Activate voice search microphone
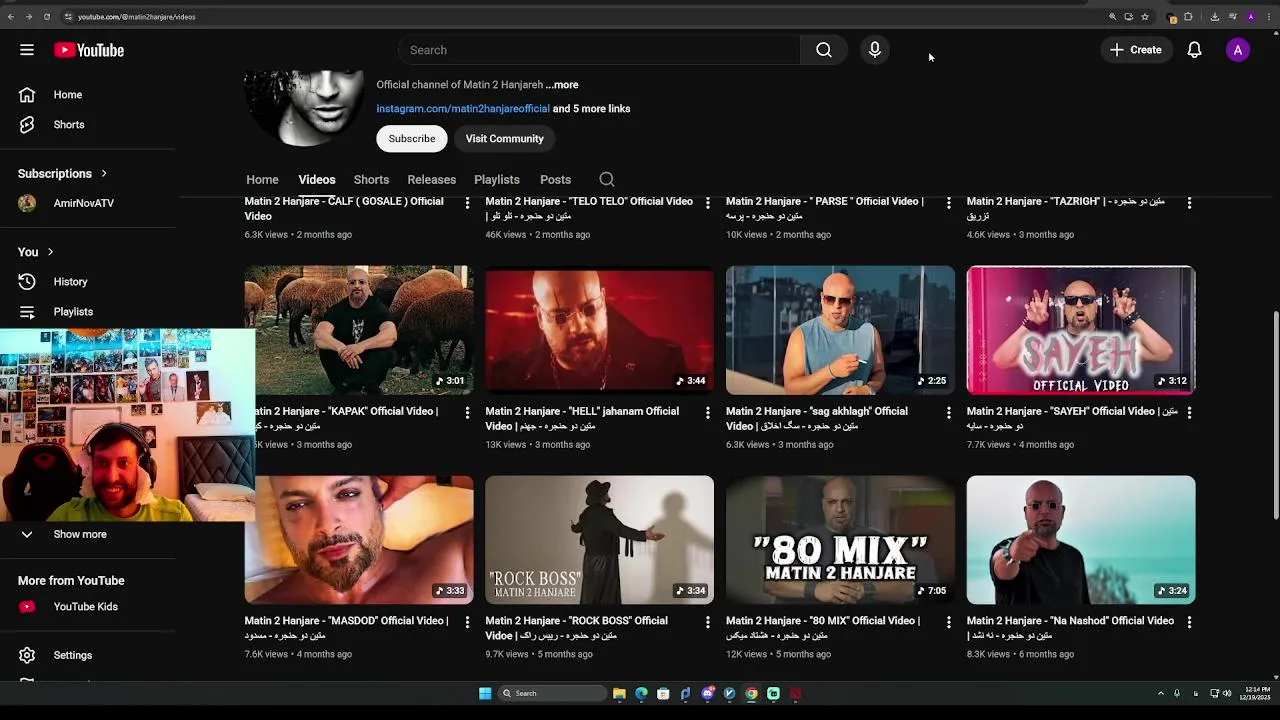The image size is (1280, 720). (875, 50)
